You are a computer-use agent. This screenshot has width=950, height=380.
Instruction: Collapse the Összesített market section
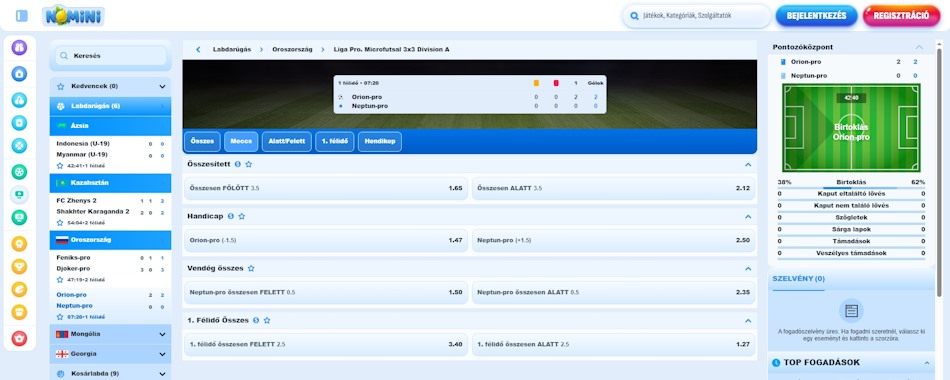coord(748,165)
